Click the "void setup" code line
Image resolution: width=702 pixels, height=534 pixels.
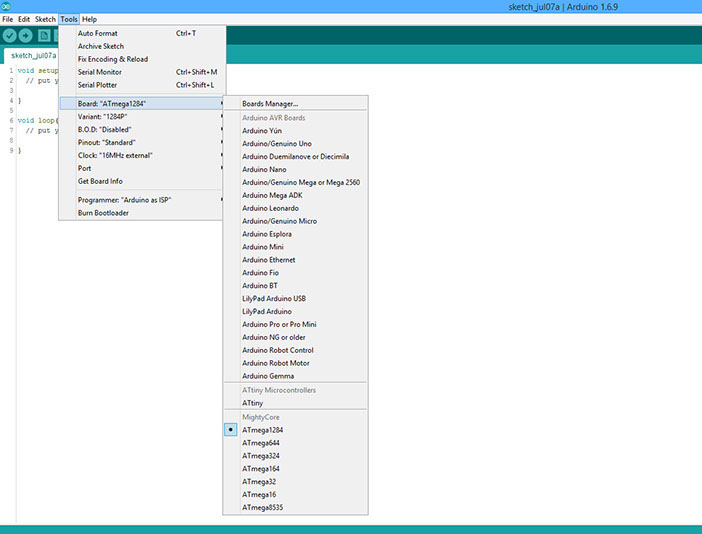coord(38,71)
